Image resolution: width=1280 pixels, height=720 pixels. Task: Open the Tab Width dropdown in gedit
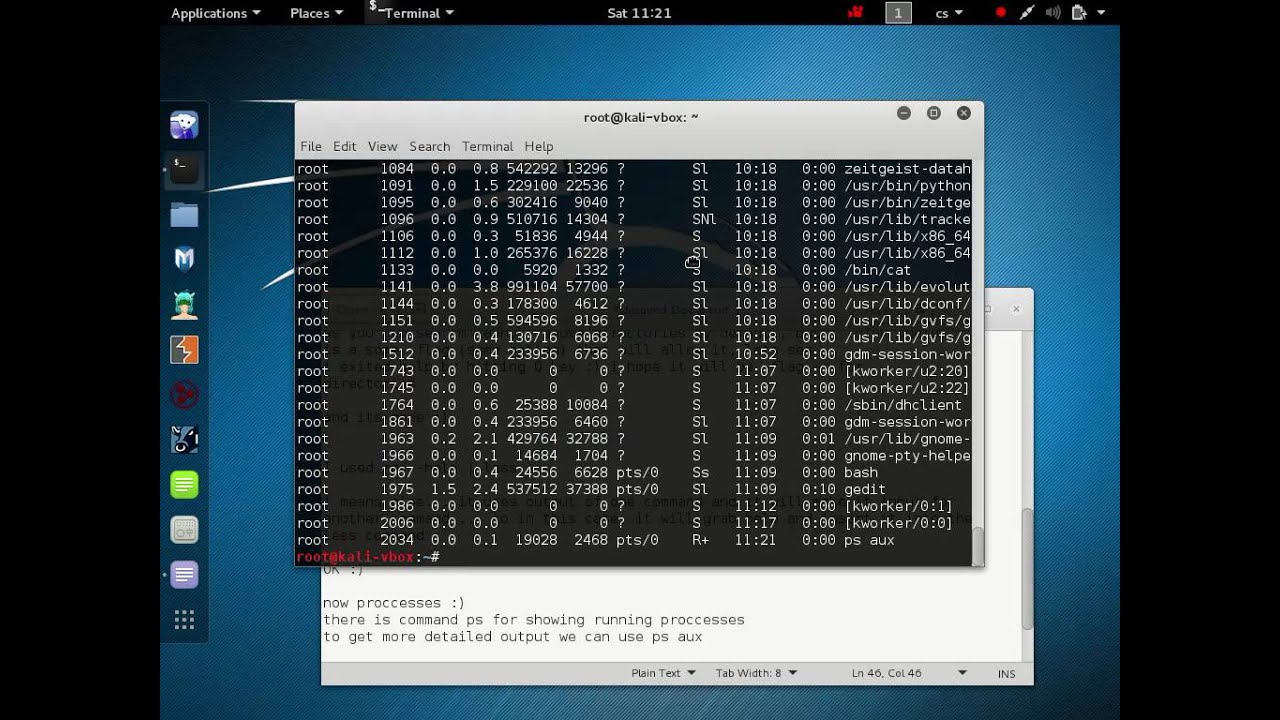click(x=756, y=673)
